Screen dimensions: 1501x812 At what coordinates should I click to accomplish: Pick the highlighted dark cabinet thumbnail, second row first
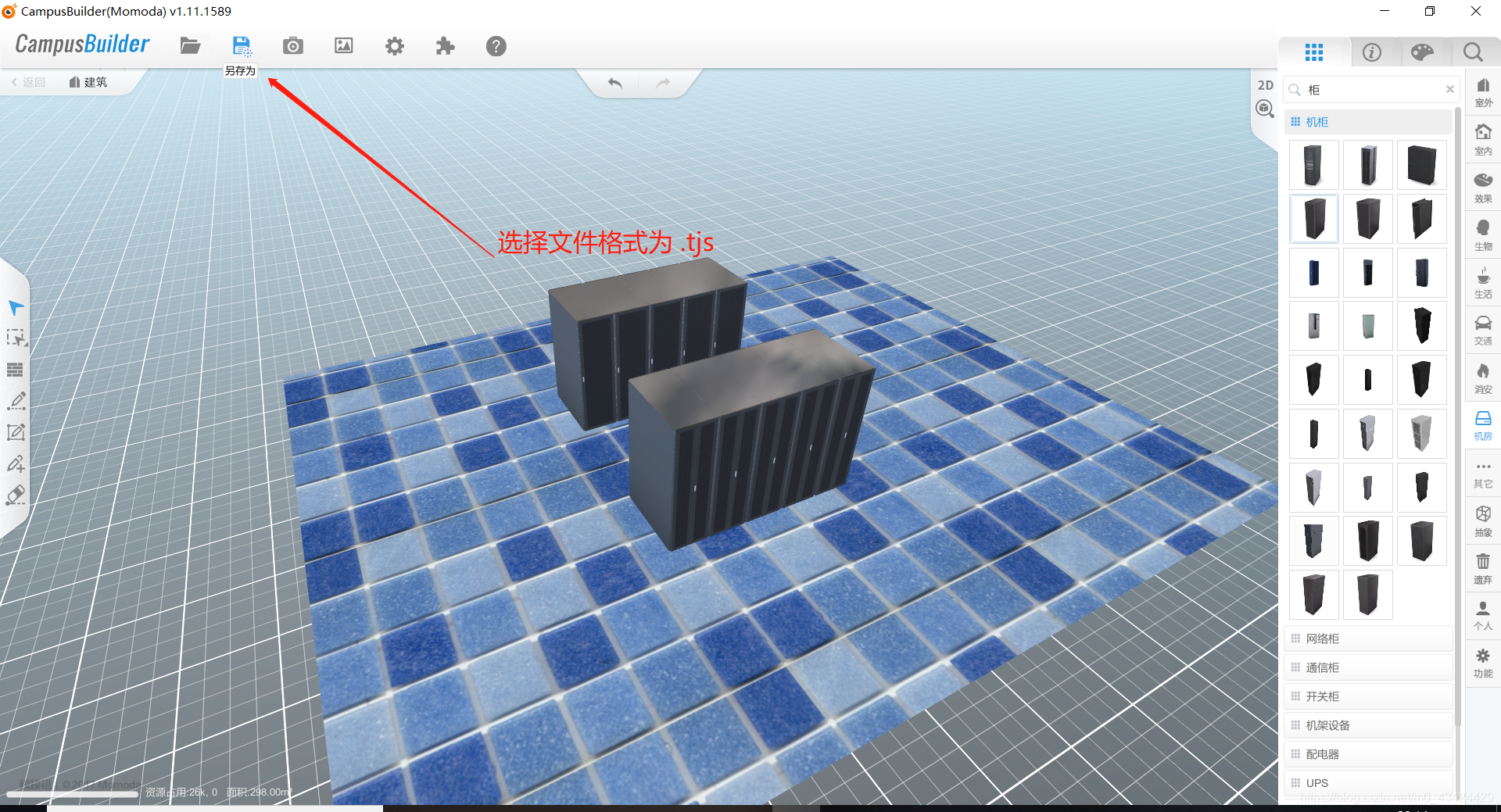click(x=1313, y=219)
